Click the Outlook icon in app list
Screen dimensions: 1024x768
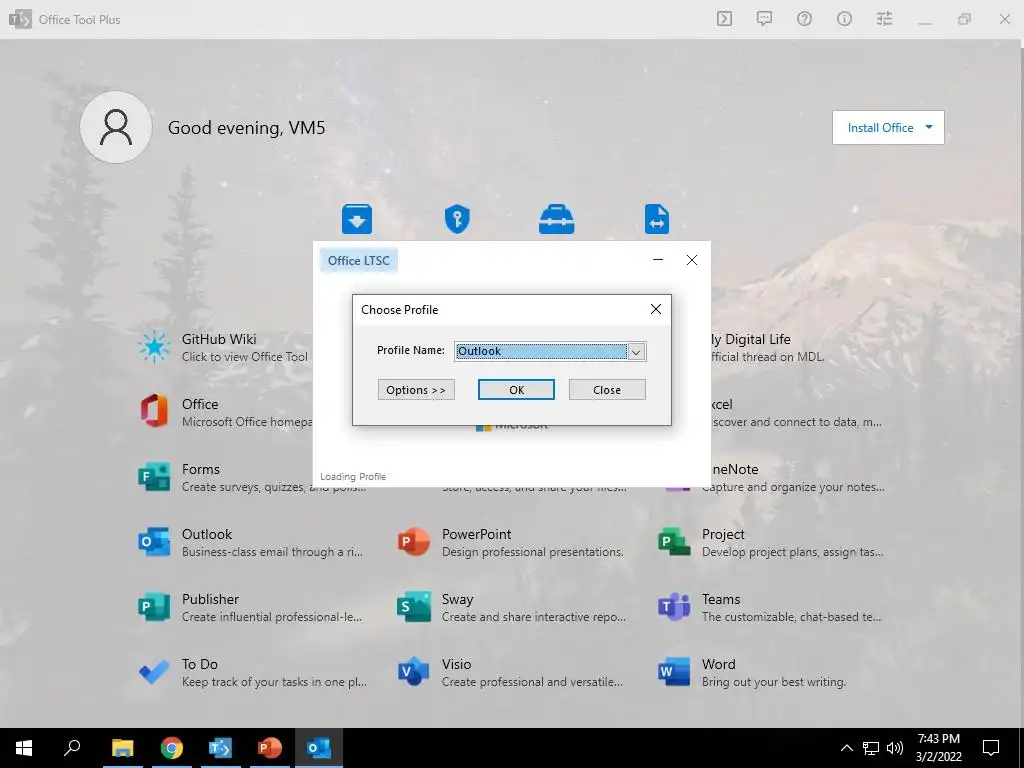point(154,541)
